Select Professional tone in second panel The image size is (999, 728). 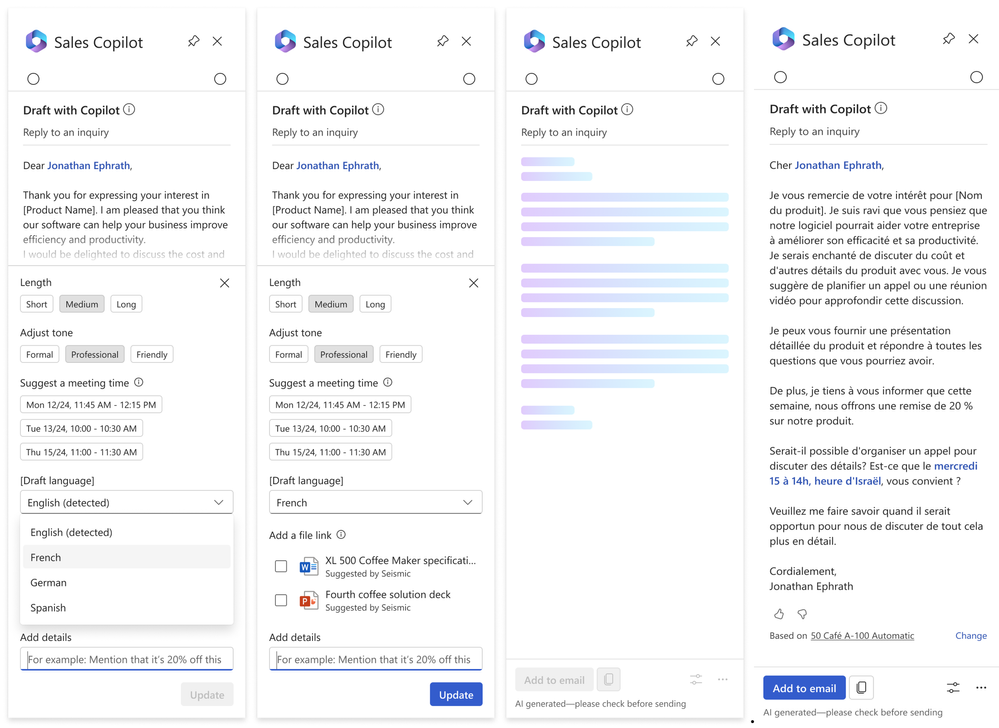tap(344, 355)
